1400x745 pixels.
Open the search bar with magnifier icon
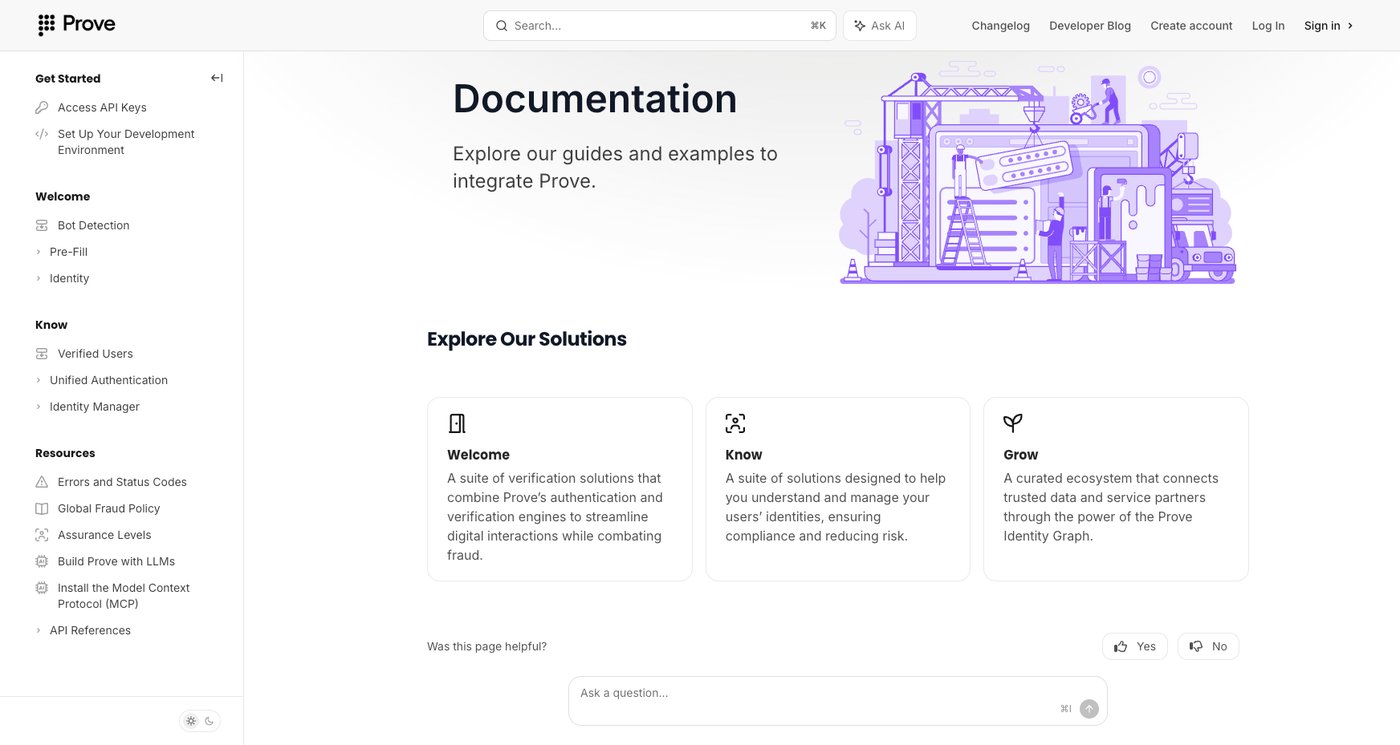click(502, 25)
